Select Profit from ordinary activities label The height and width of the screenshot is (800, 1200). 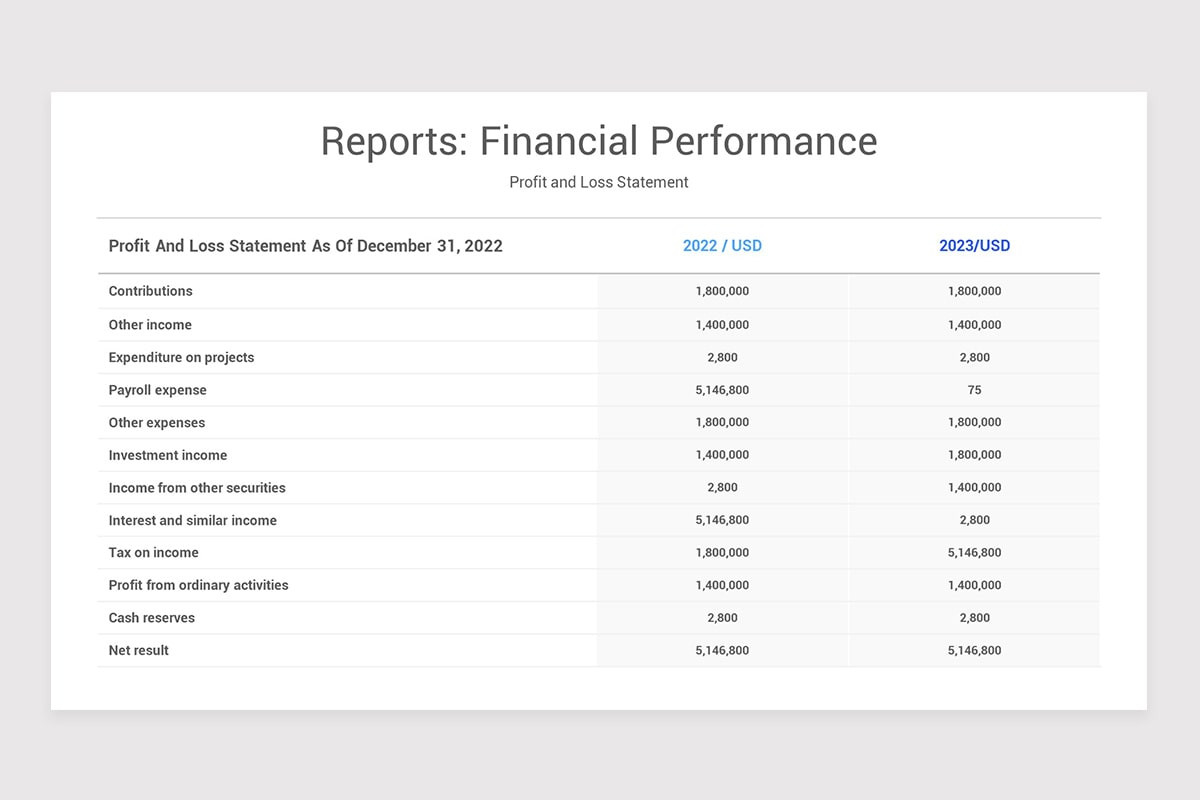198,585
